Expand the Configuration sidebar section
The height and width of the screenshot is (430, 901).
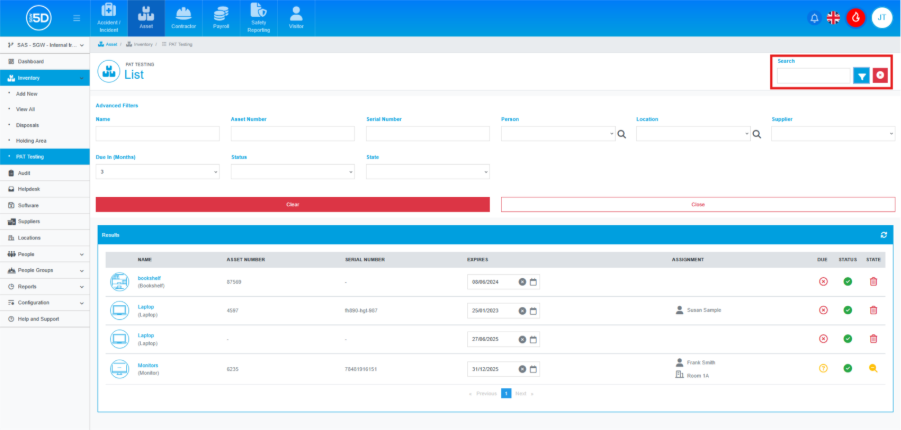pos(44,302)
